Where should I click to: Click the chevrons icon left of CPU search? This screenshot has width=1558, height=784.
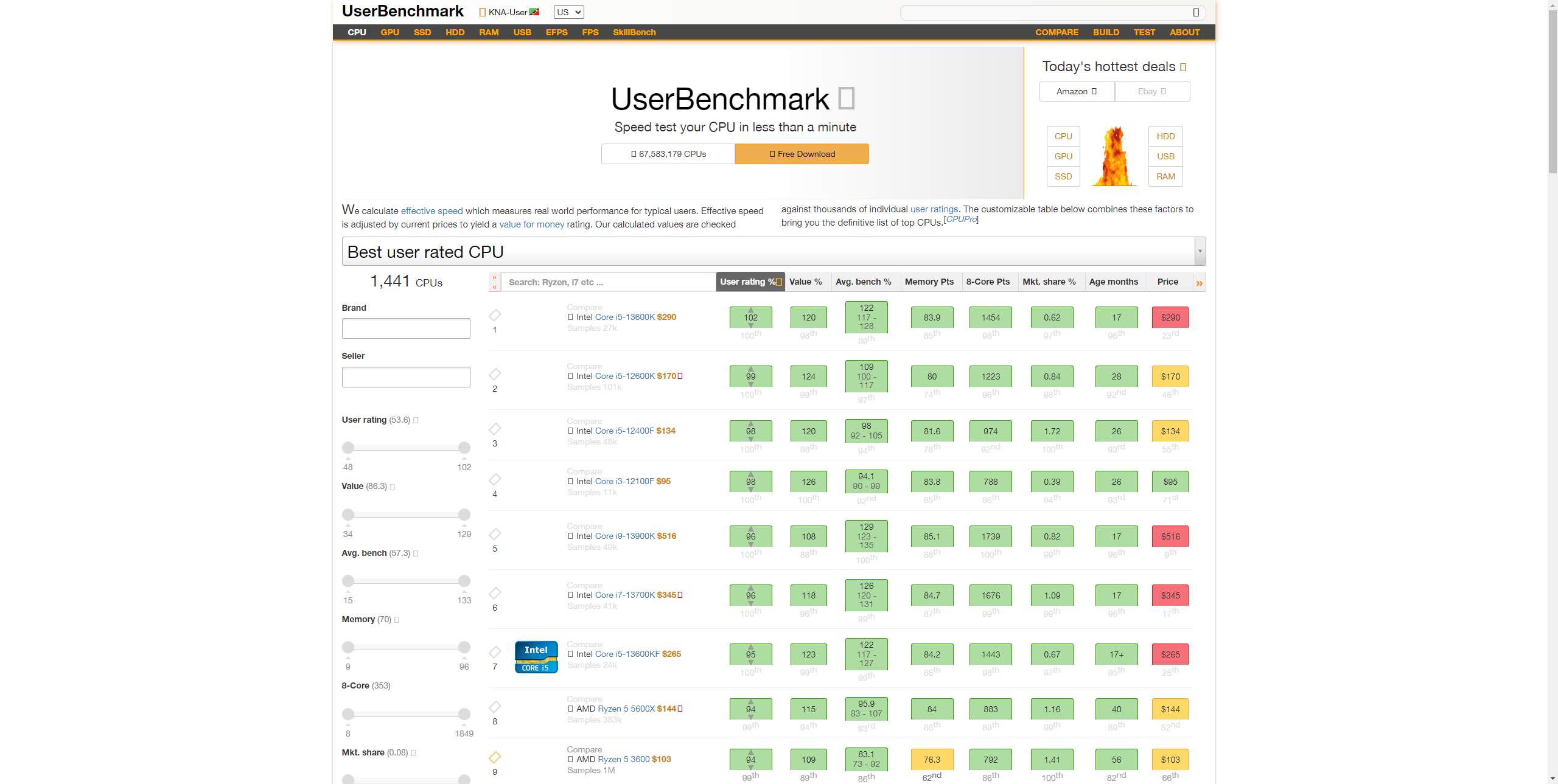pos(494,282)
